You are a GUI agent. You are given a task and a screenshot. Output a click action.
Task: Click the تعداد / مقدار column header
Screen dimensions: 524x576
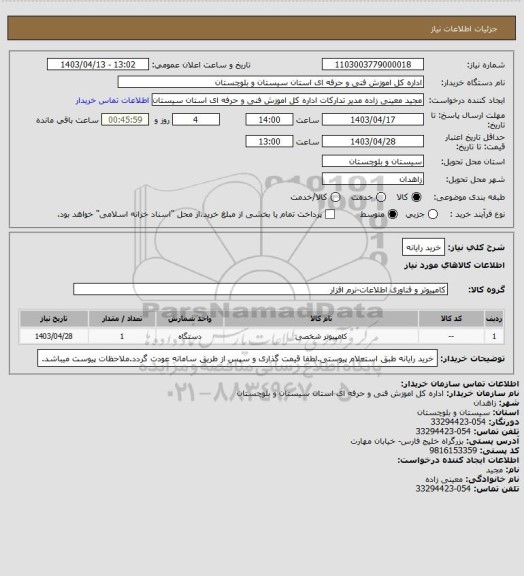[122, 319]
